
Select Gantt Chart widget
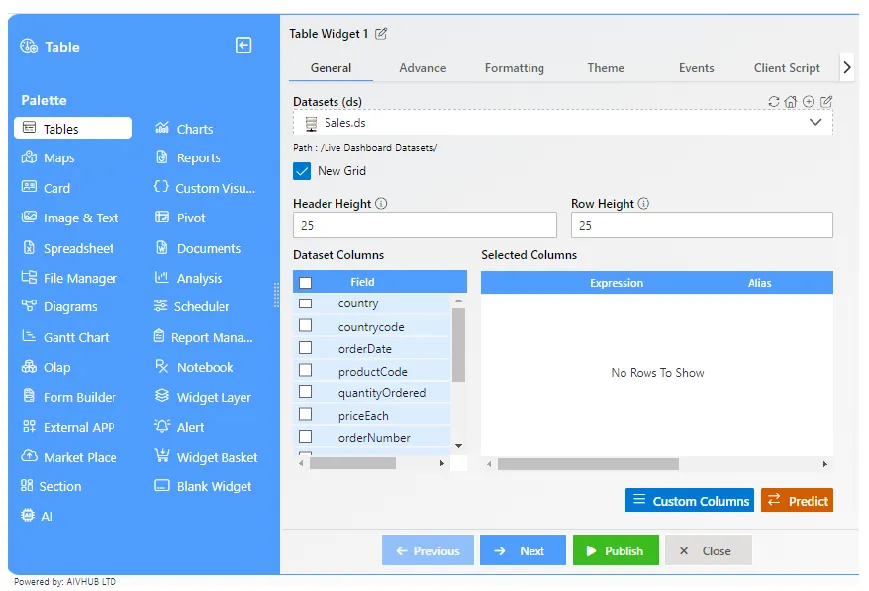click(65, 337)
